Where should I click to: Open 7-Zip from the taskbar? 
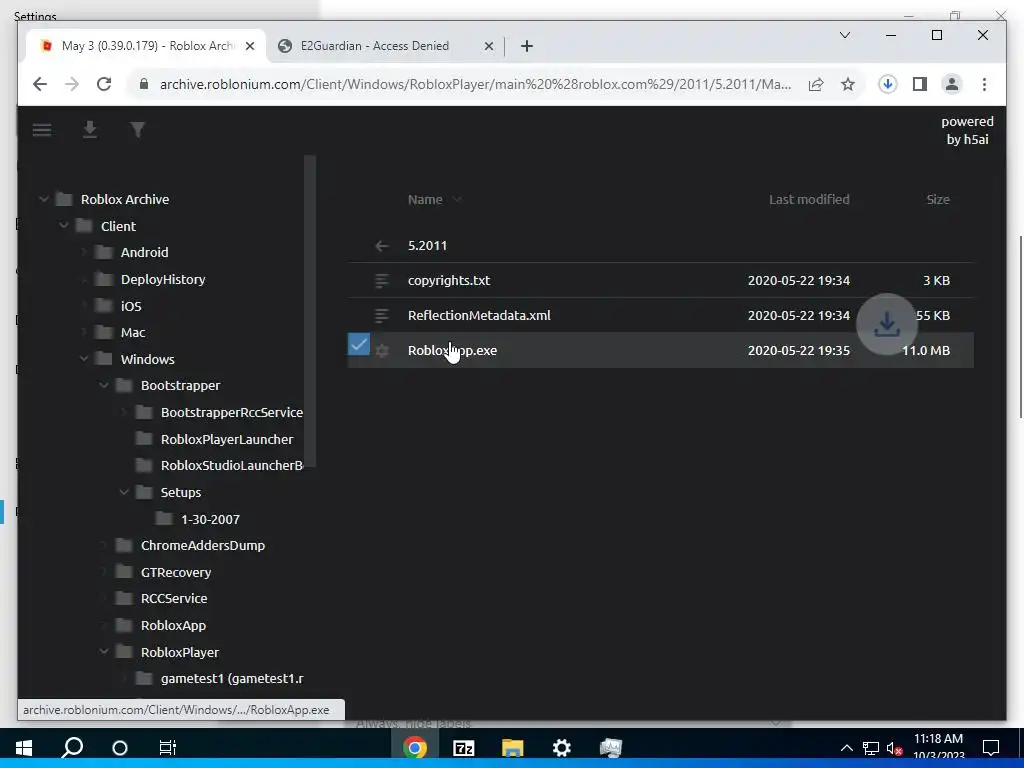pyautogui.click(x=464, y=747)
